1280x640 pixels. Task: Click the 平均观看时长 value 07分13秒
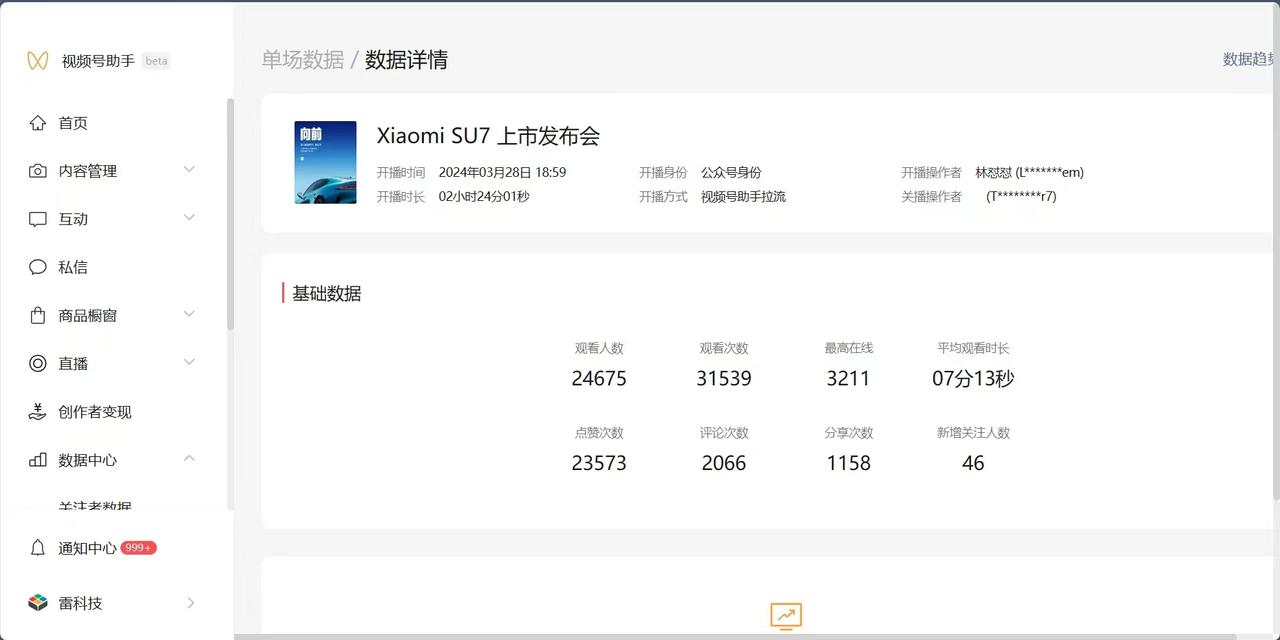tap(973, 378)
